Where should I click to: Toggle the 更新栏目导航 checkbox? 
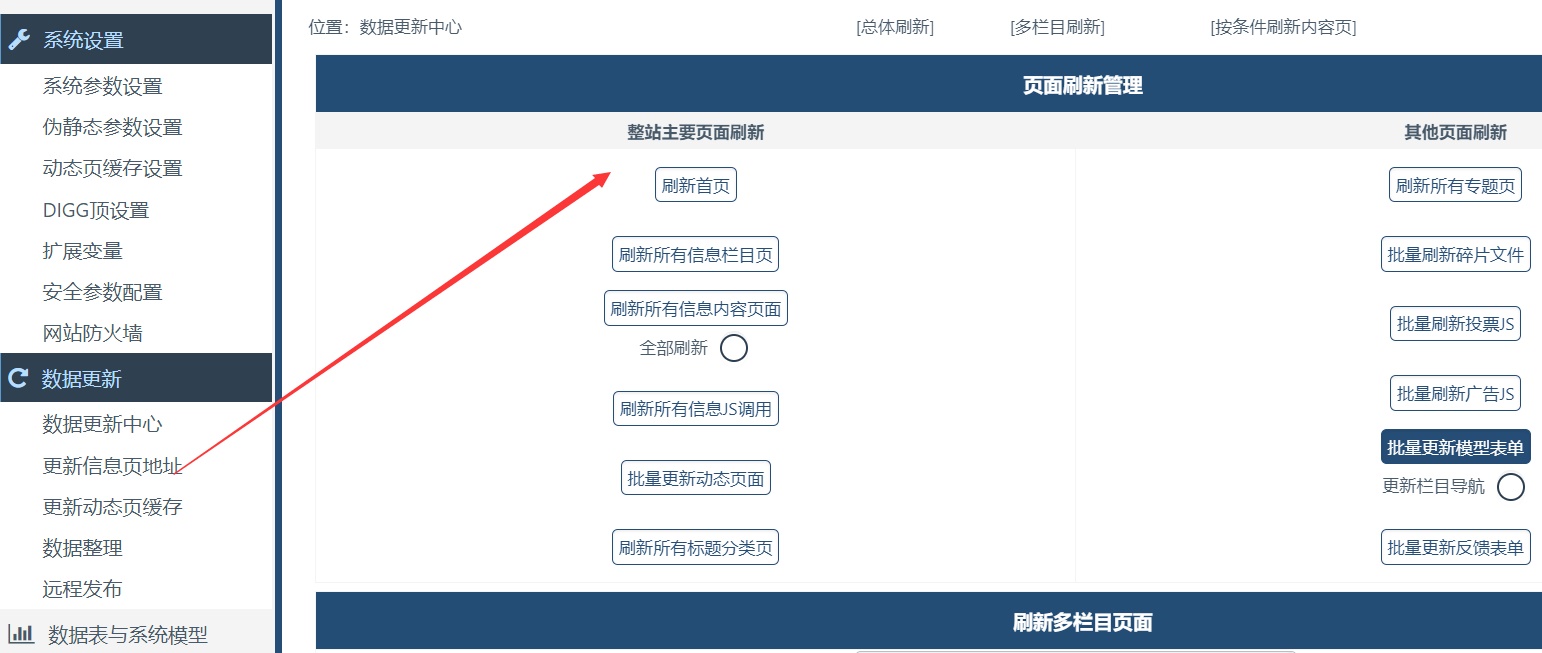[1511, 487]
